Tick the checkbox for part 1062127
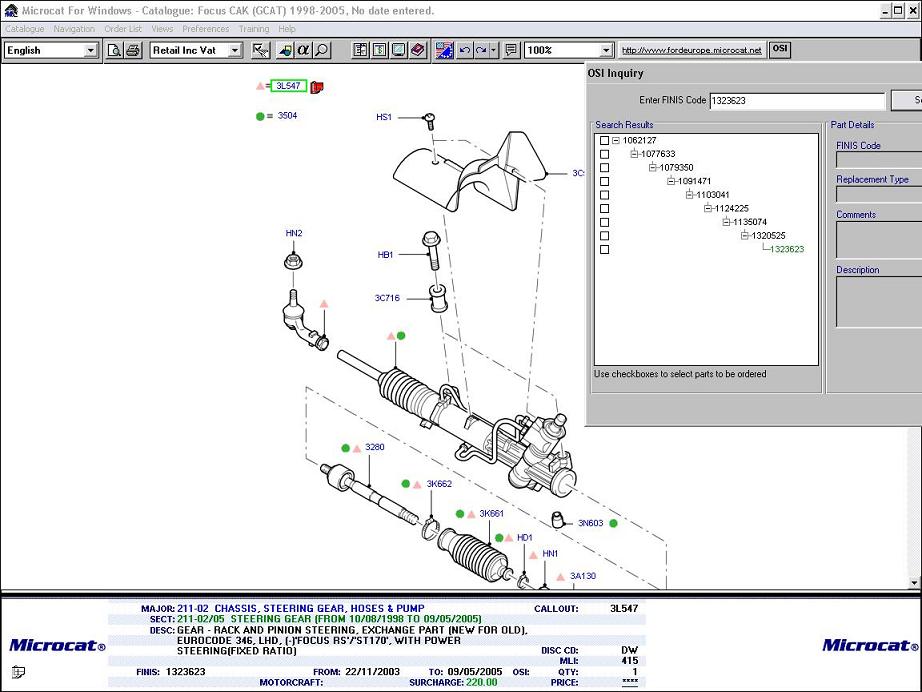 coord(604,141)
